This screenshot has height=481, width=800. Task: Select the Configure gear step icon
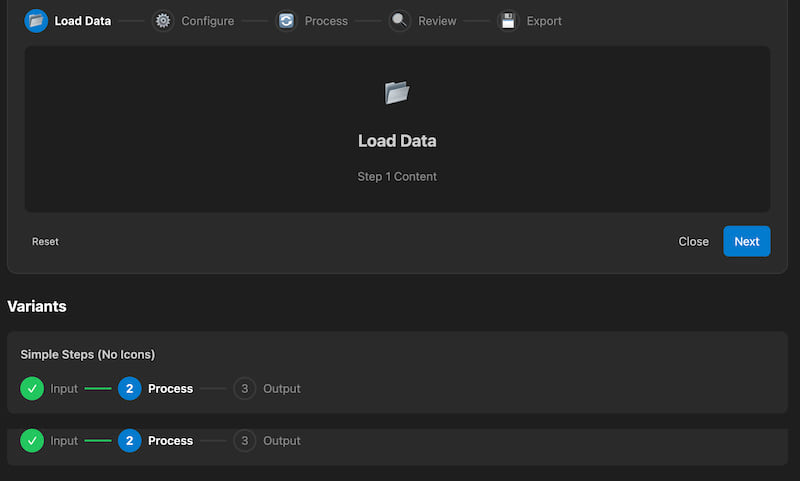pyautogui.click(x=163, y=21)
